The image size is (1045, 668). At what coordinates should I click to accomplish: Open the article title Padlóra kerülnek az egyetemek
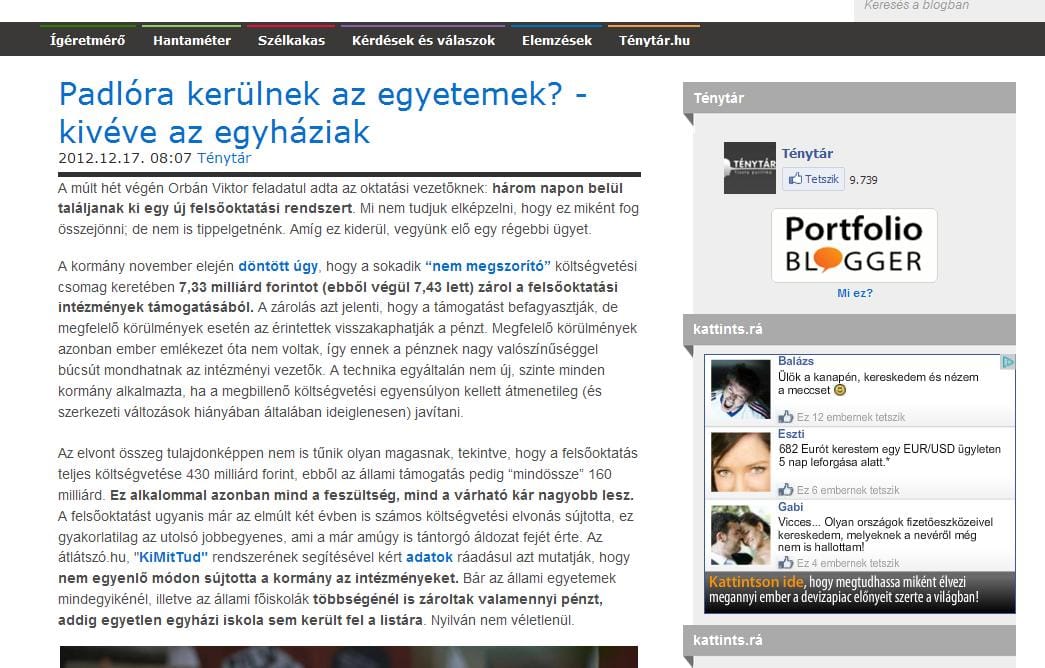pyautogui.click(x=323, y=113)
